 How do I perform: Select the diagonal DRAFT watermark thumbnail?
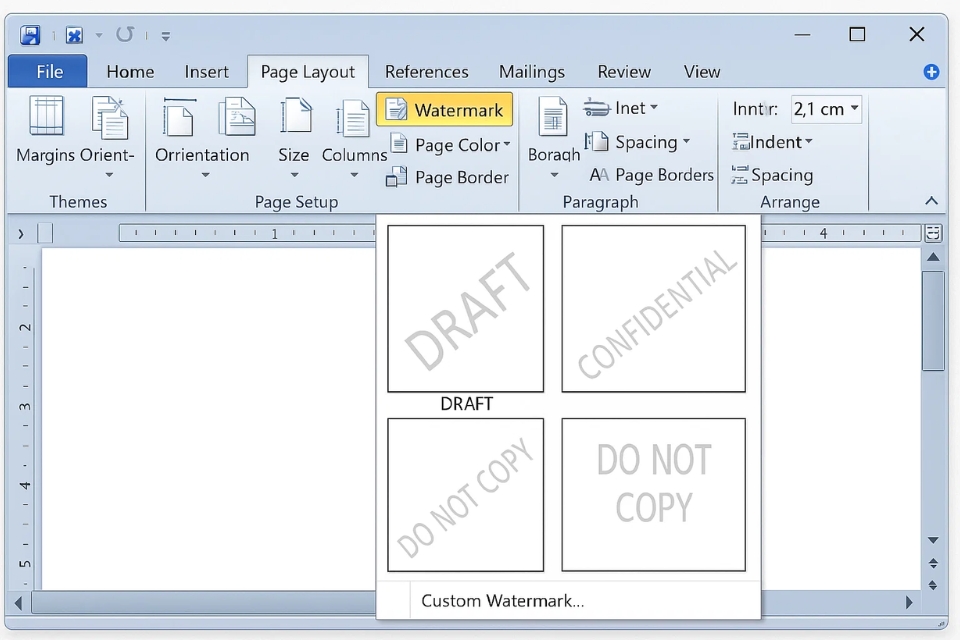point(466,308)
